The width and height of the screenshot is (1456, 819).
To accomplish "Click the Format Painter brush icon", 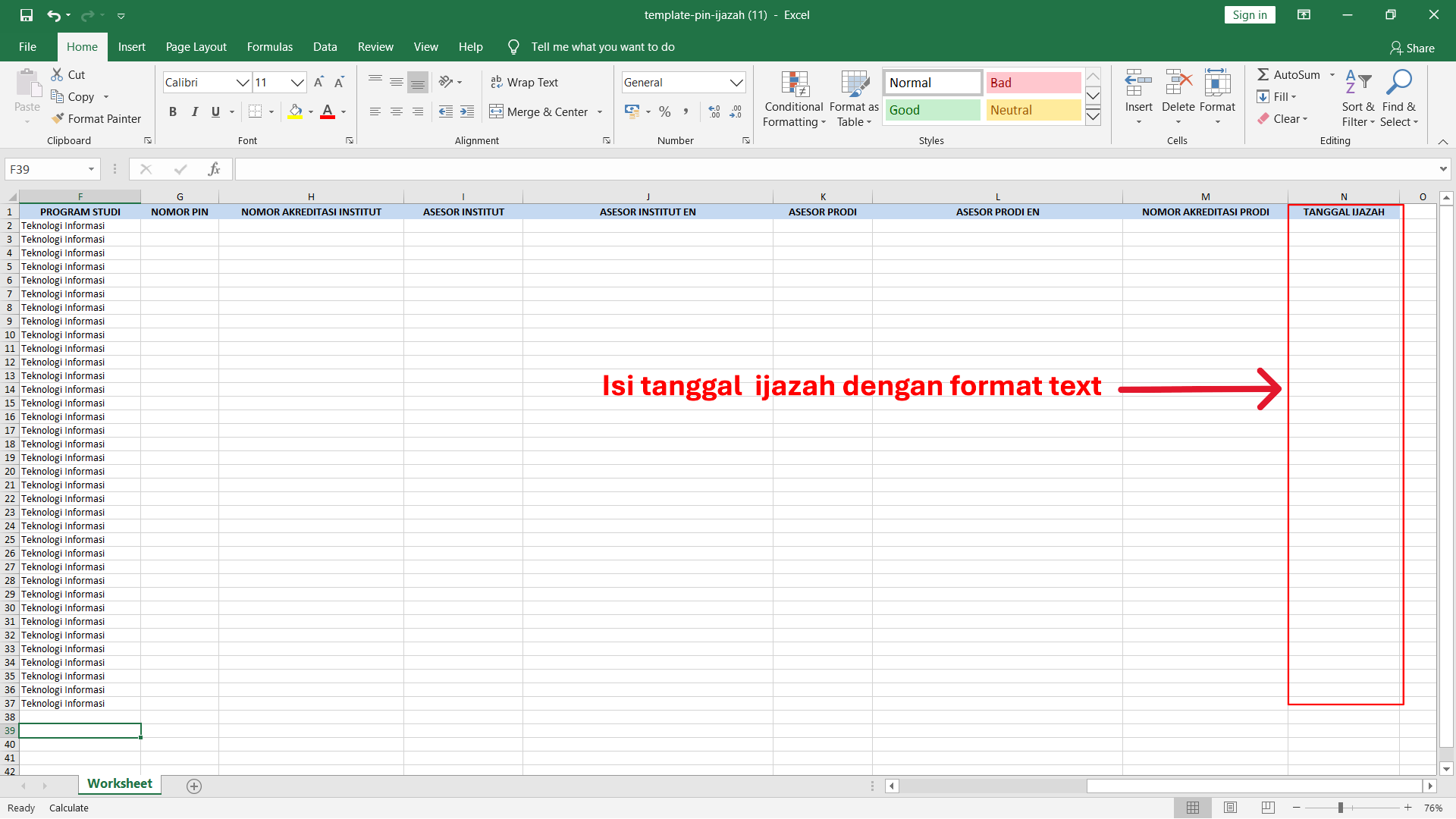I will (x=58, y=119).
